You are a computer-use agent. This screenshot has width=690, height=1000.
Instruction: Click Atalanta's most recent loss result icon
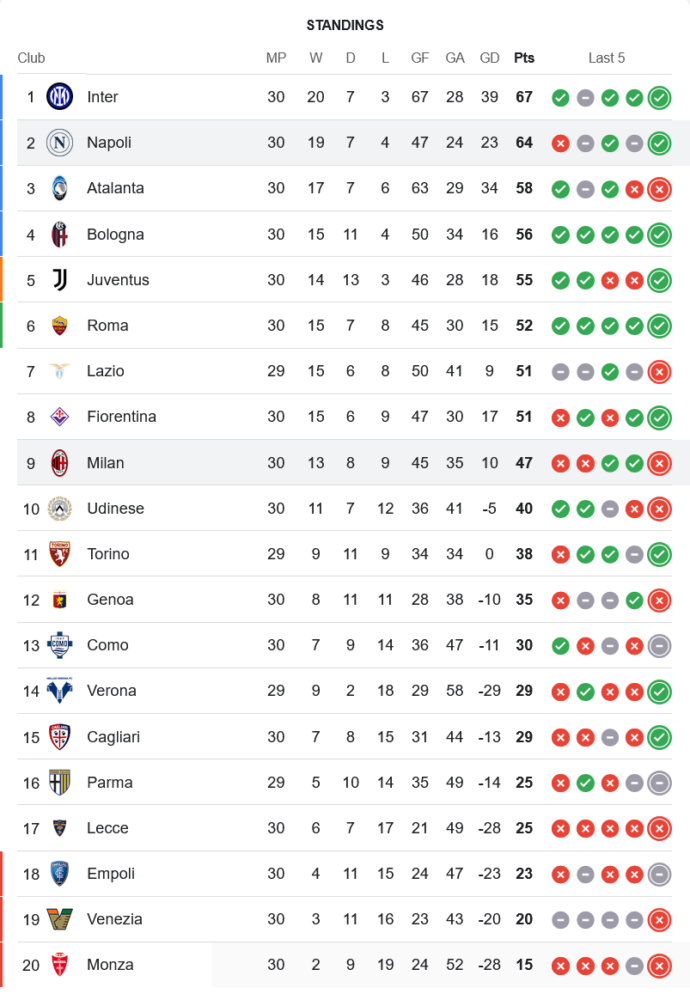click(659, 189)
